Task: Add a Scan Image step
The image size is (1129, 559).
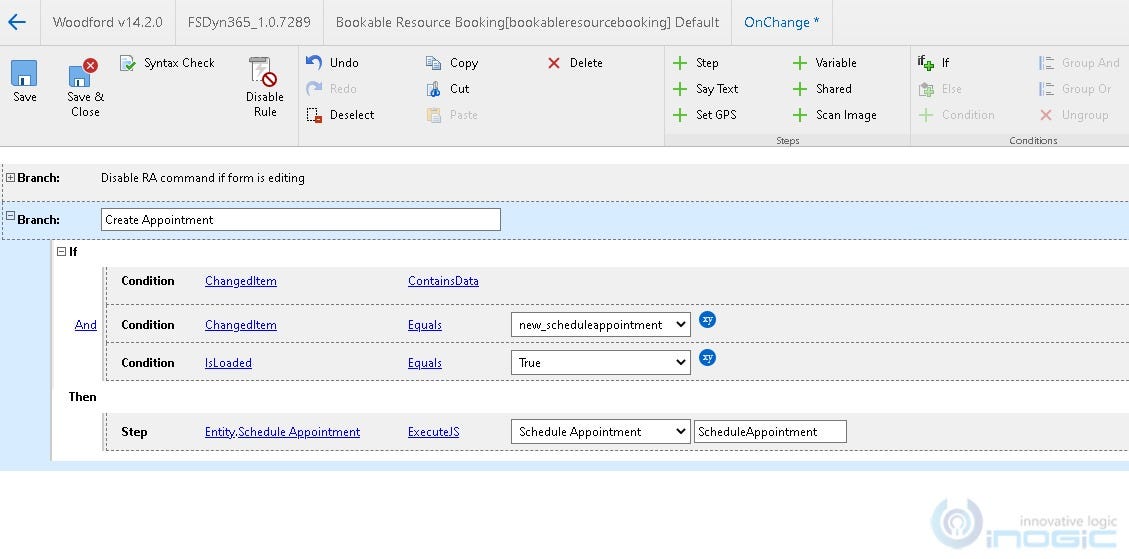Action: click(x=834, y=115)
